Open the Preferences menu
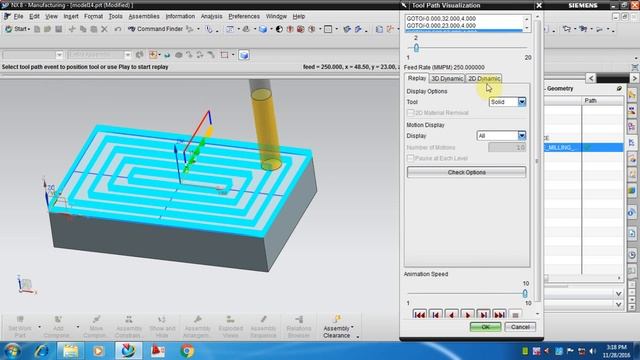Screen dimensions: 640x360 [x=244, y=16]
